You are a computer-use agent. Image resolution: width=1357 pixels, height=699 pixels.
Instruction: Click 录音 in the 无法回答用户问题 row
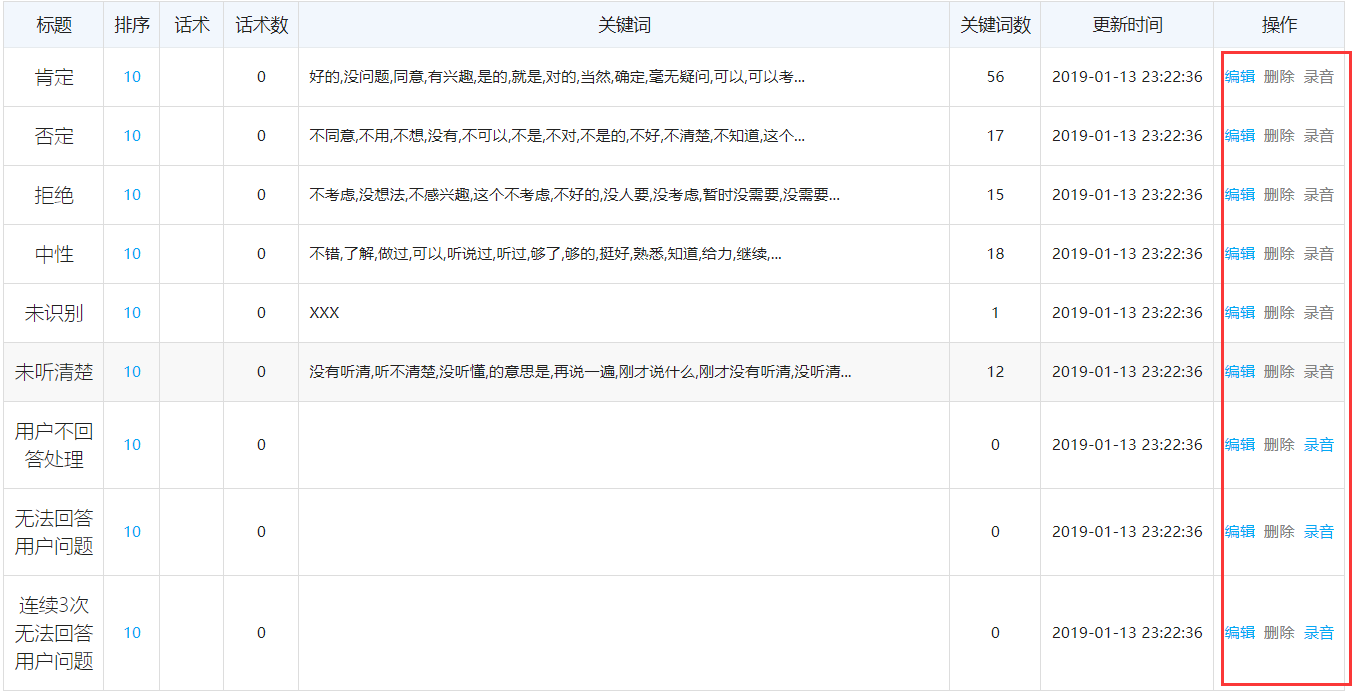tap(1318, 532)
